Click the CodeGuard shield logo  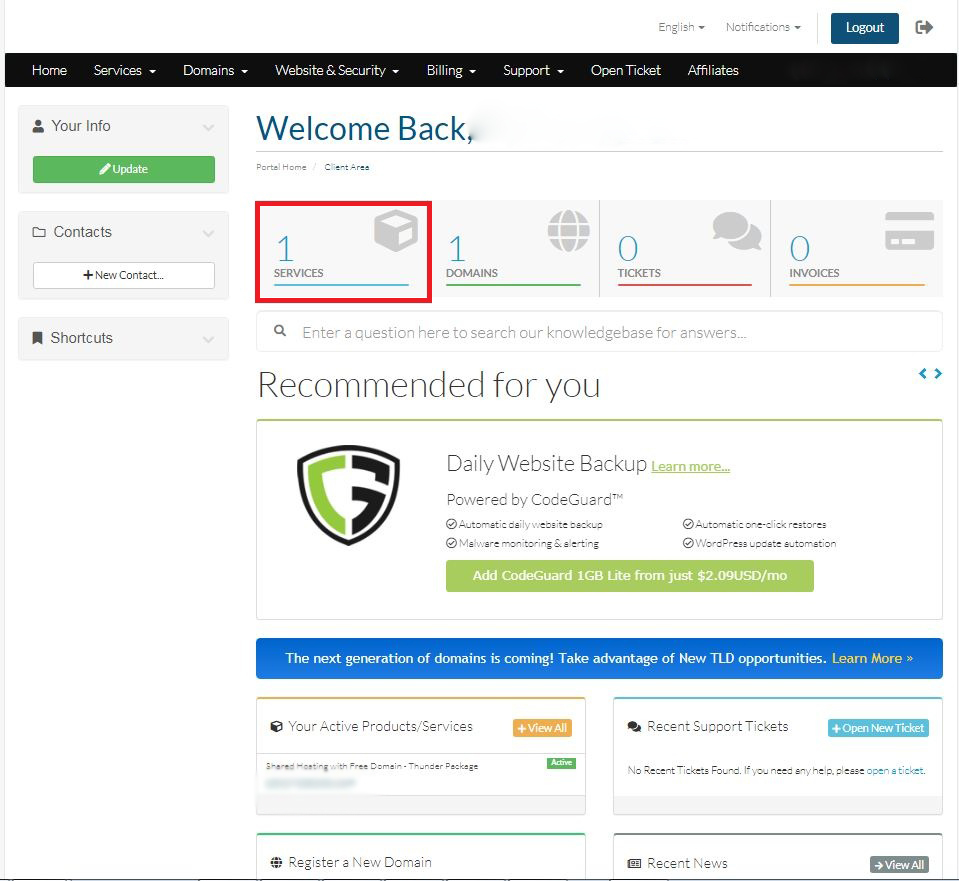pyautogui.click(x=348, y=495)
